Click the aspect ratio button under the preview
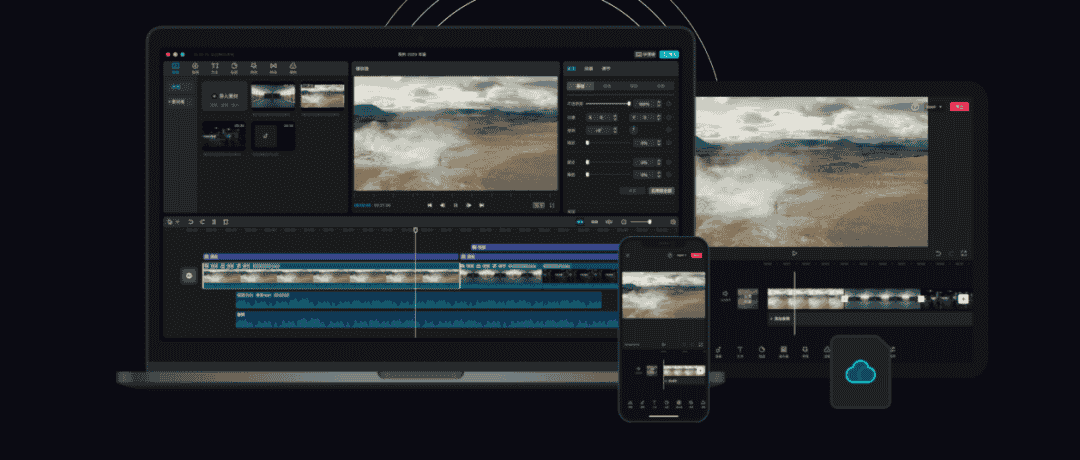The height and width of the screenshot is (460, 1080). point(538,205)
